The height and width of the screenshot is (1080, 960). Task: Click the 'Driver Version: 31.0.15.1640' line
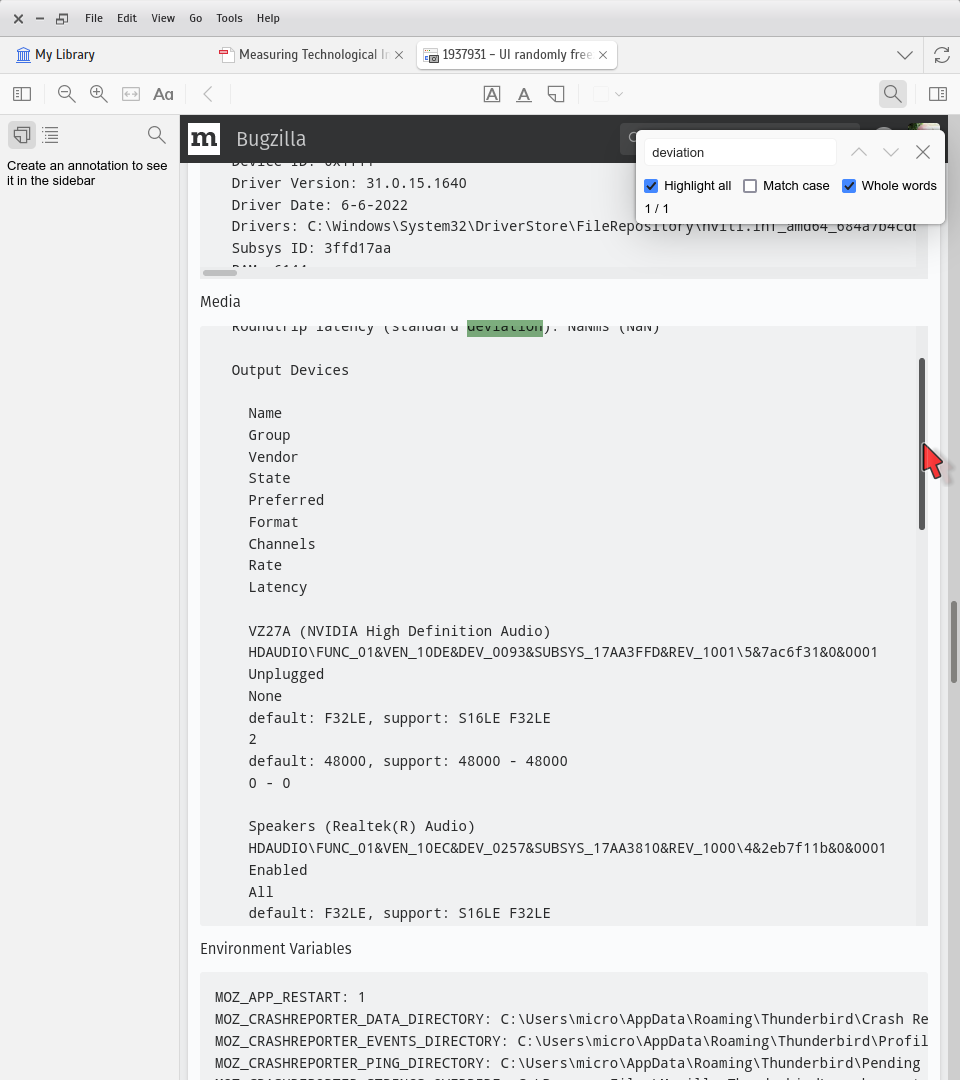pyautogui.click(x=348, y=183)
